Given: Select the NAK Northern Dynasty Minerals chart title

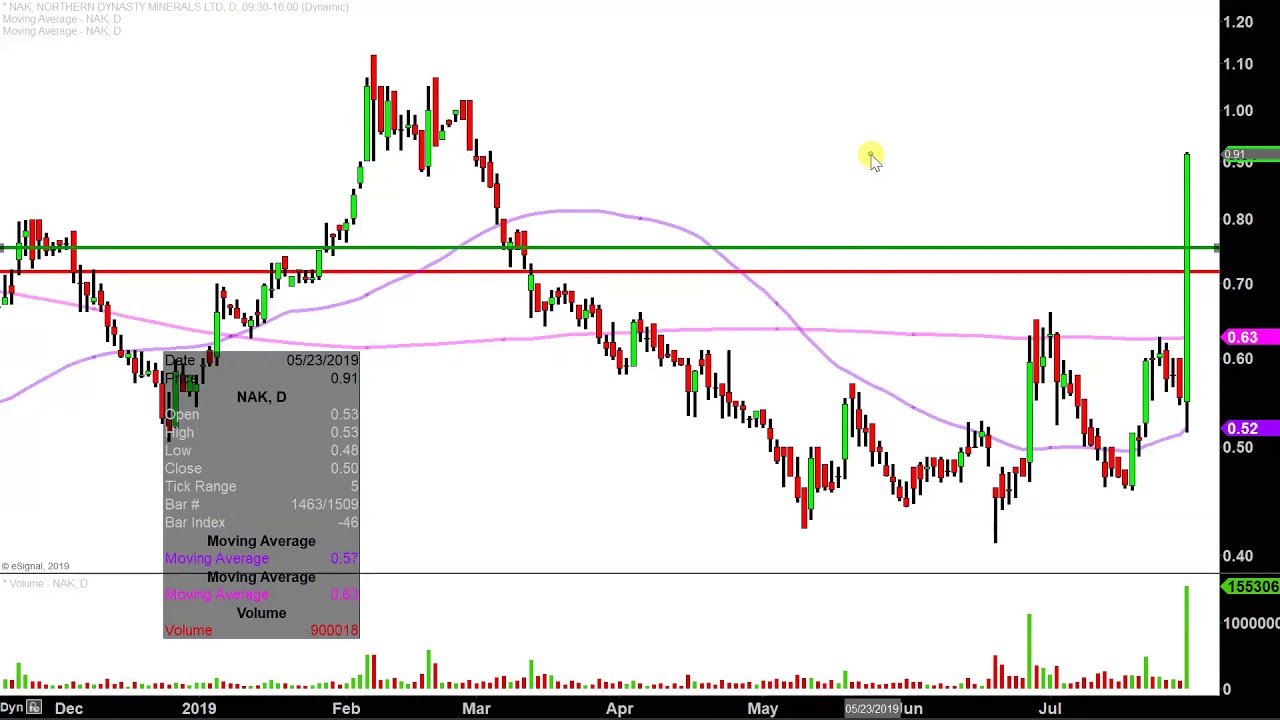Looking at the screenshot, I should (176, 7).
